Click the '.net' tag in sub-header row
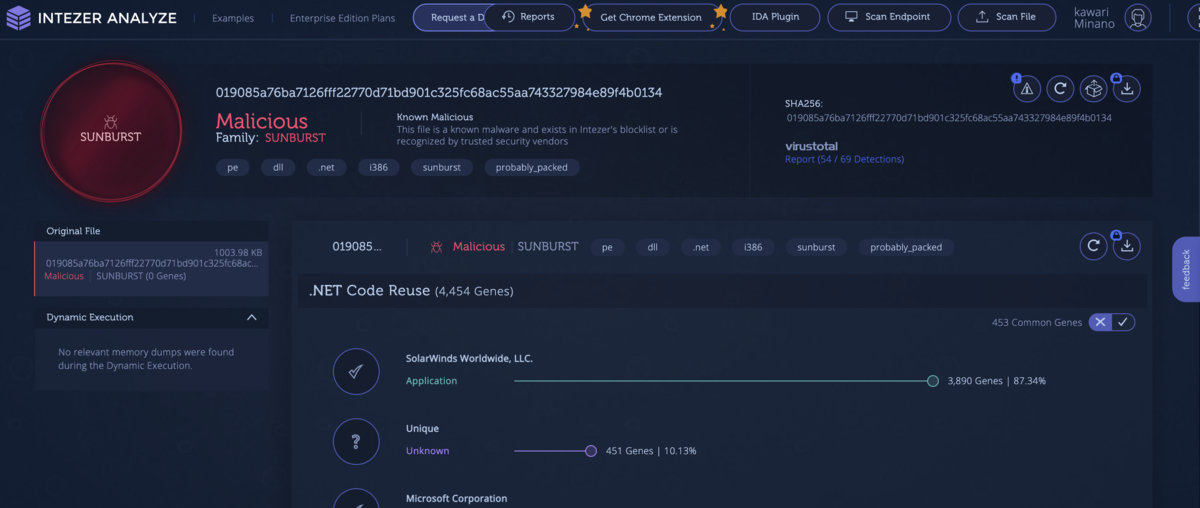This screenshot has width=1200, height=508. coord(701,247)
